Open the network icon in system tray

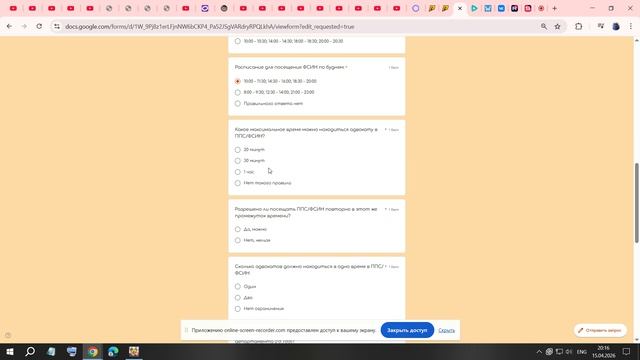tap(559, 352)
